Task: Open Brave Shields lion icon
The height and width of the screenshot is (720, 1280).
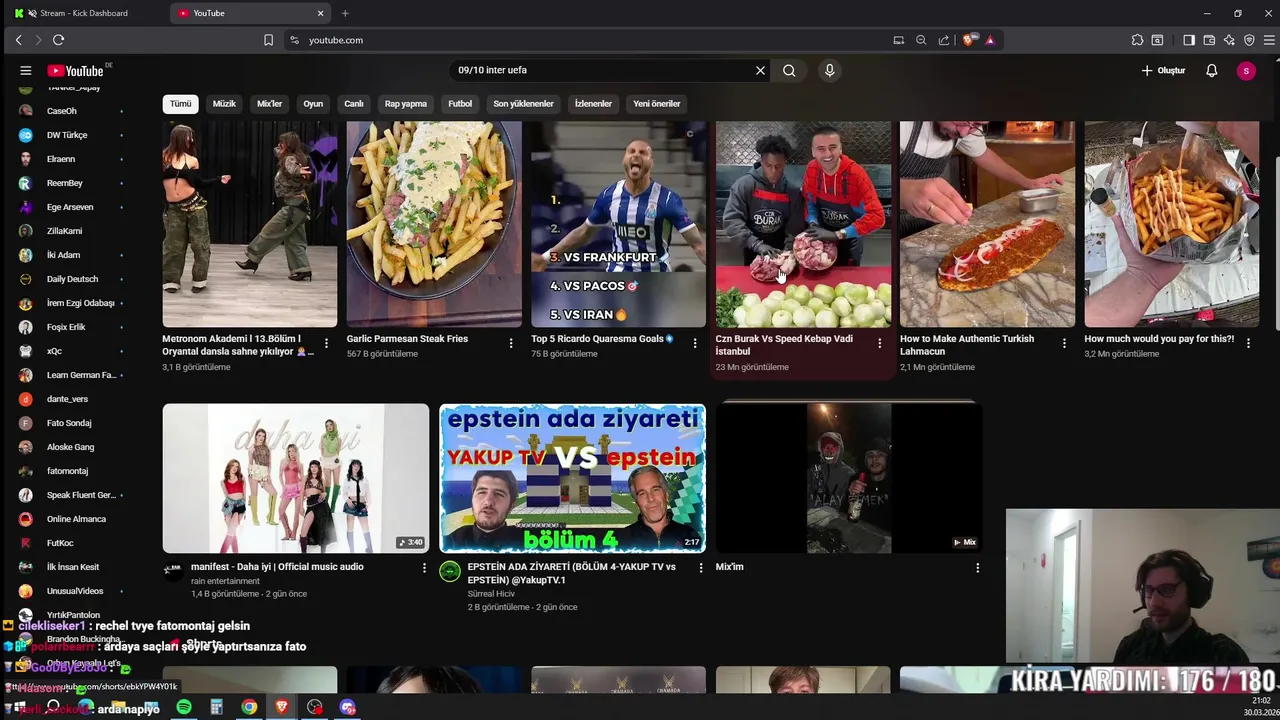Action: (968, 40)
